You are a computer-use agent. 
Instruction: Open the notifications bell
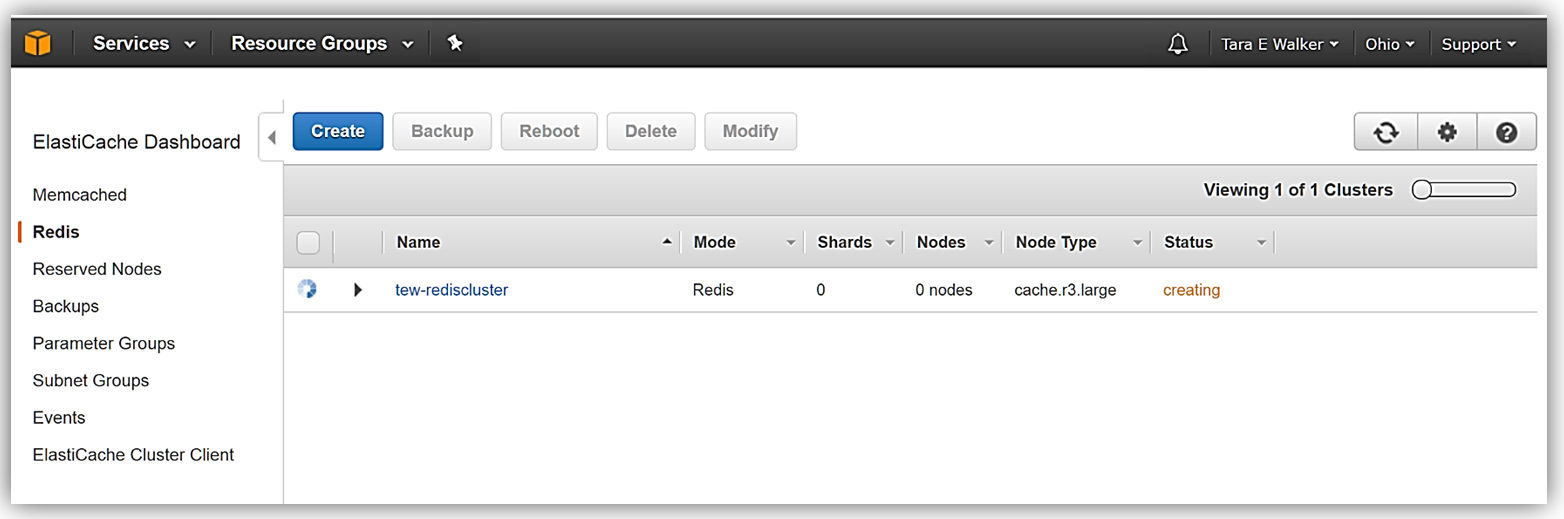click(1178, 44)
